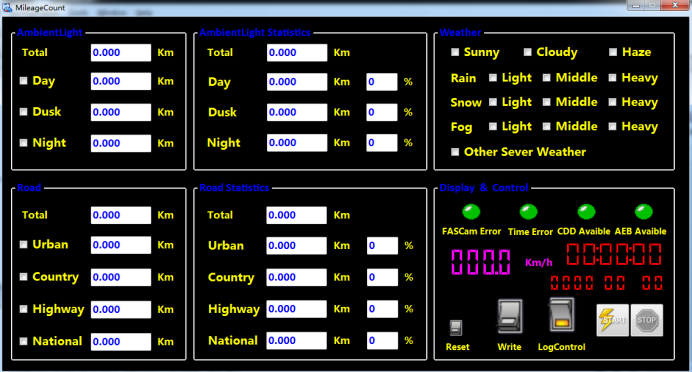Image resolution: width=692 pixels, height=372 pixels.
Task: Check the Night ambient light checkbox
Action: tap(23, 143)
